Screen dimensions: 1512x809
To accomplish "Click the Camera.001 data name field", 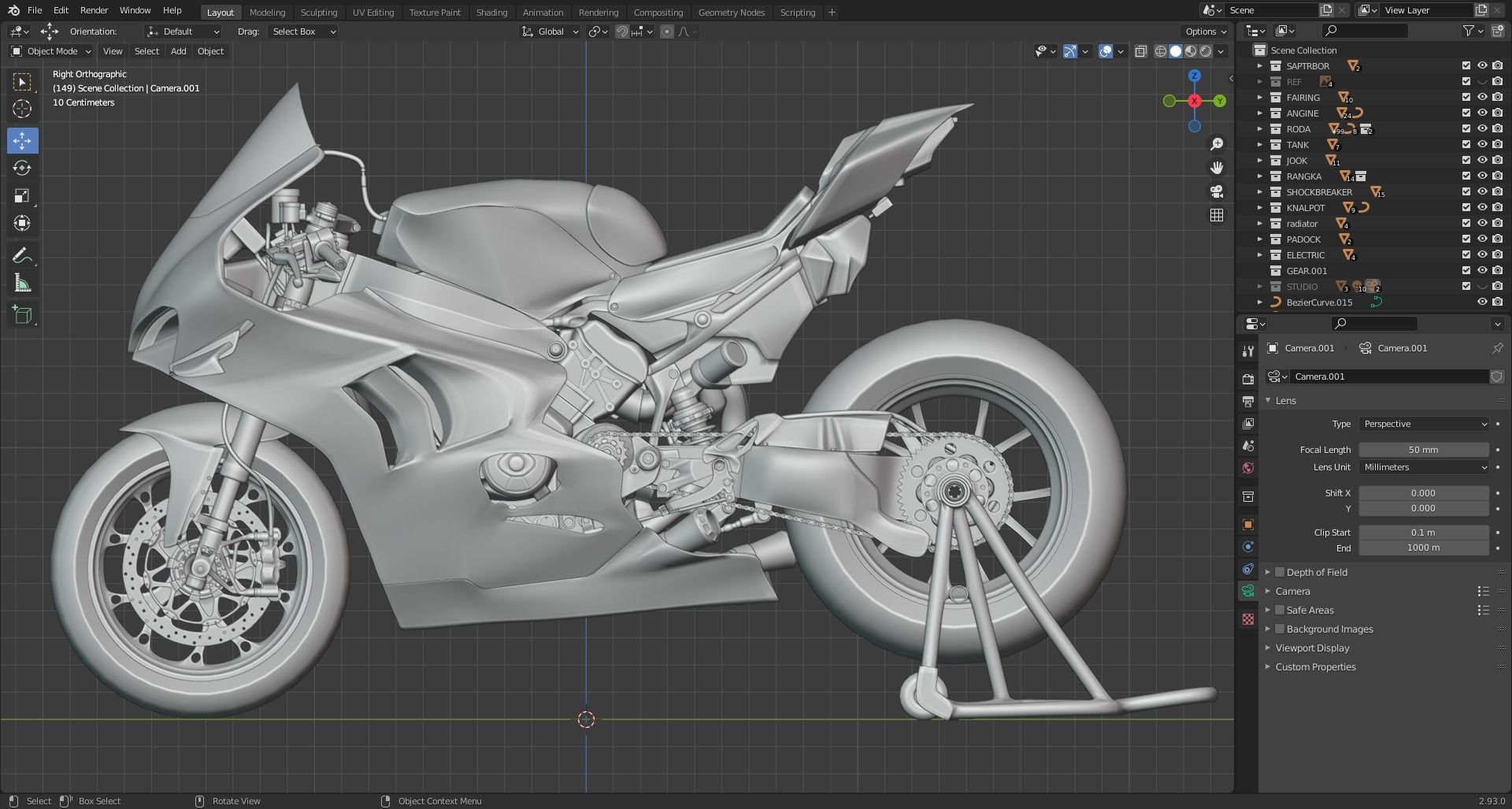I will click(1390, 377).
